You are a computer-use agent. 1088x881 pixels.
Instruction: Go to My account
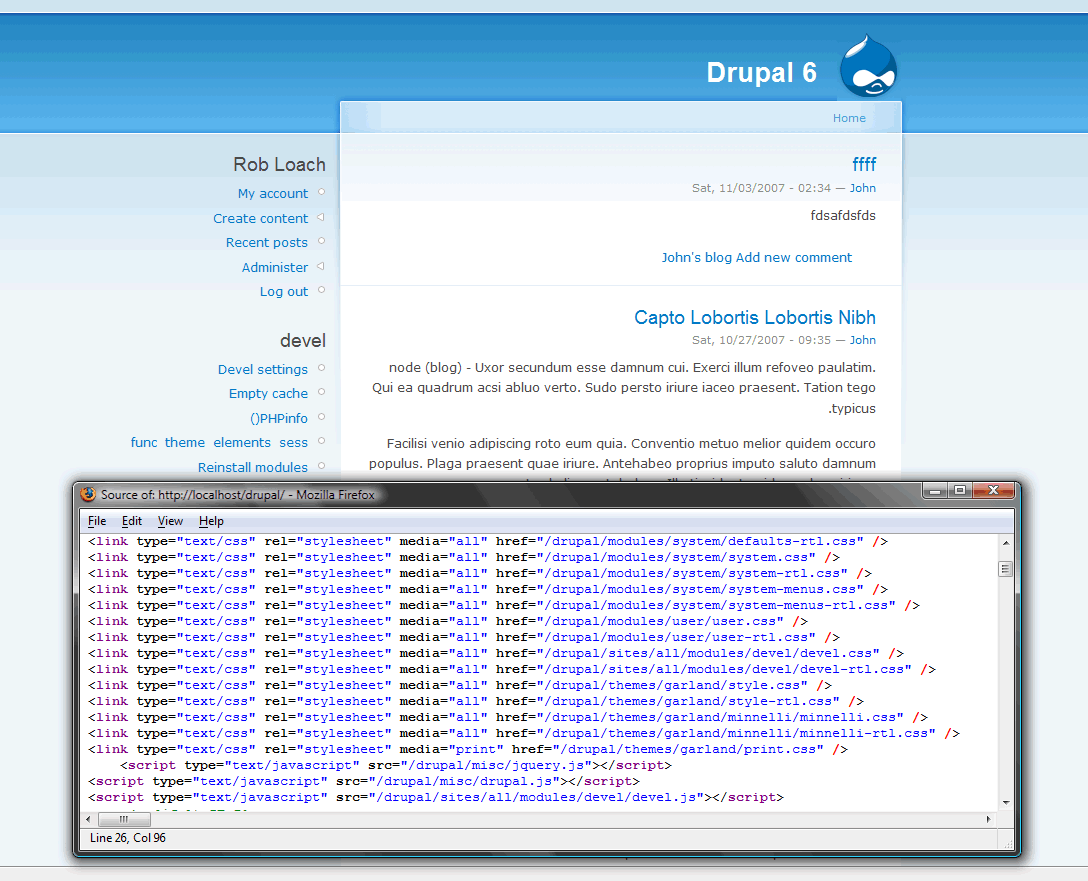272,194
